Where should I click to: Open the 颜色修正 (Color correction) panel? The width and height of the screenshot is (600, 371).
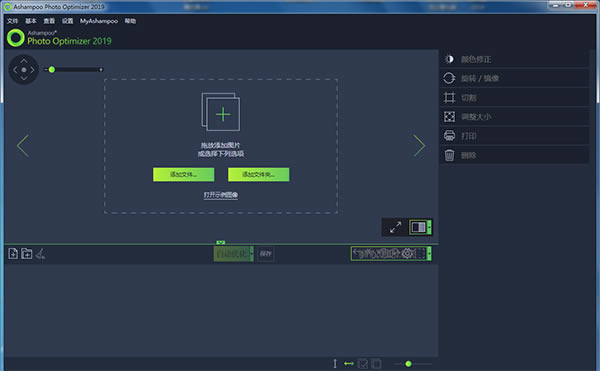point(514,59)
